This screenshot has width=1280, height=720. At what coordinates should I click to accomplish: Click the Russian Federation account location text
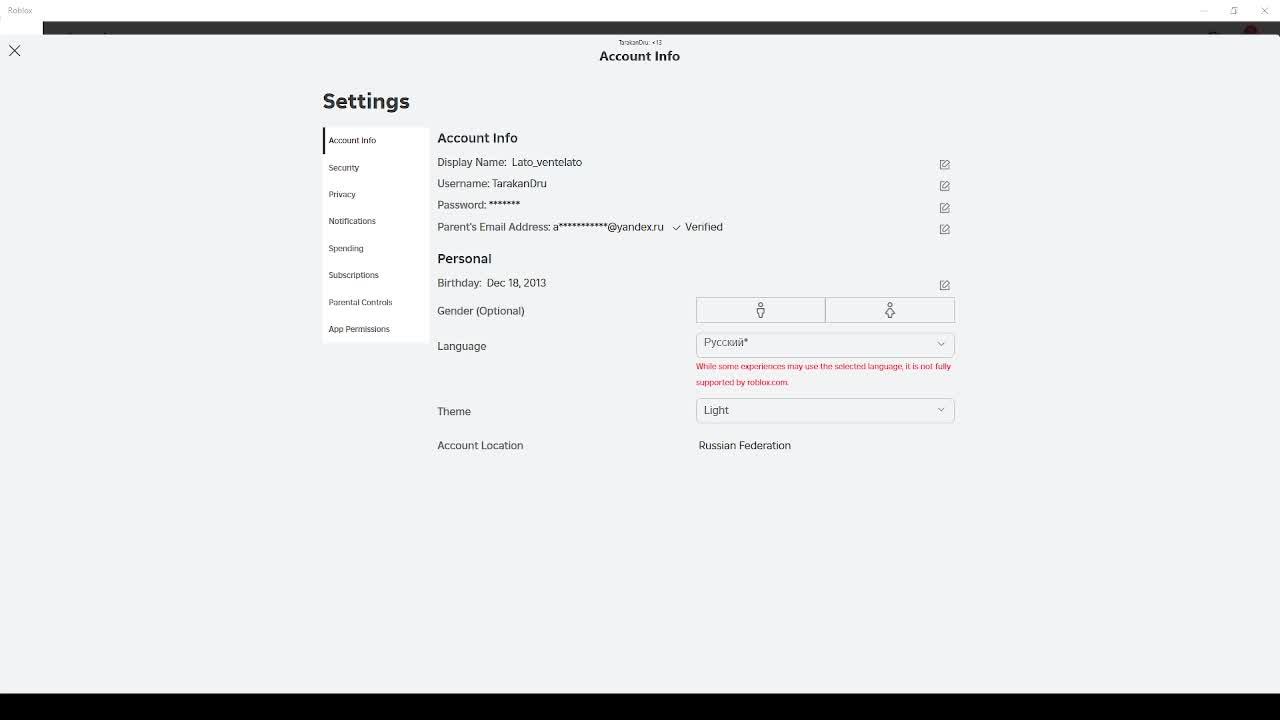coord(745,445)
